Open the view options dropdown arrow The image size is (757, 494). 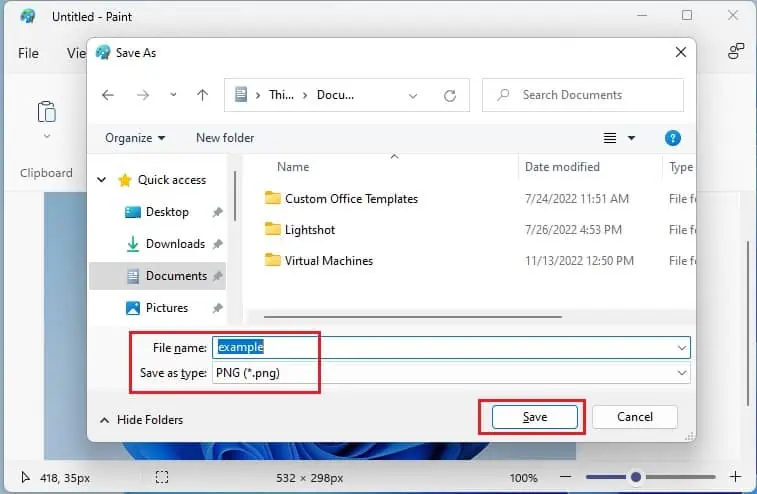tap(631, 139)
